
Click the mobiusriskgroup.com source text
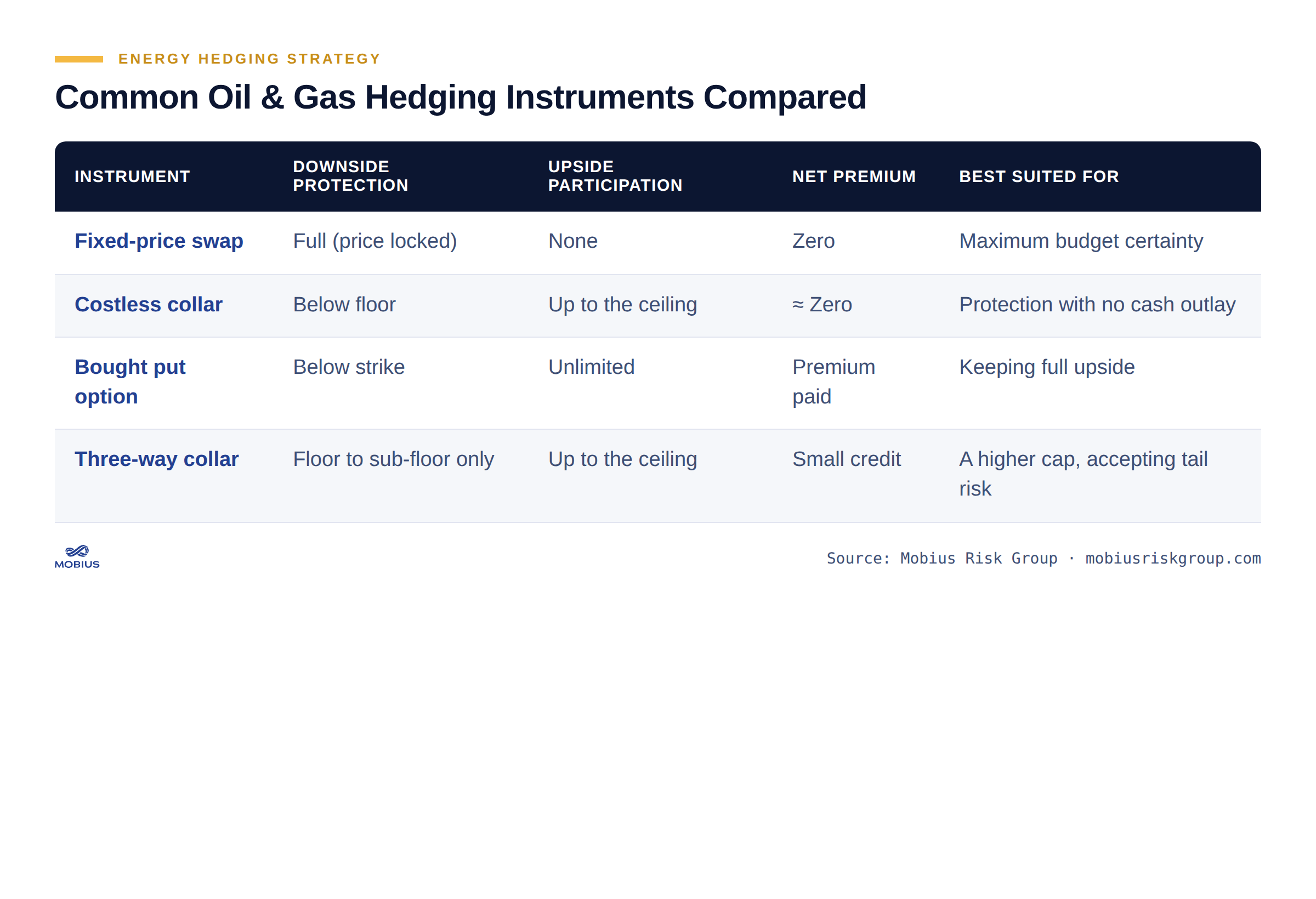click(x=1173, y=559)
